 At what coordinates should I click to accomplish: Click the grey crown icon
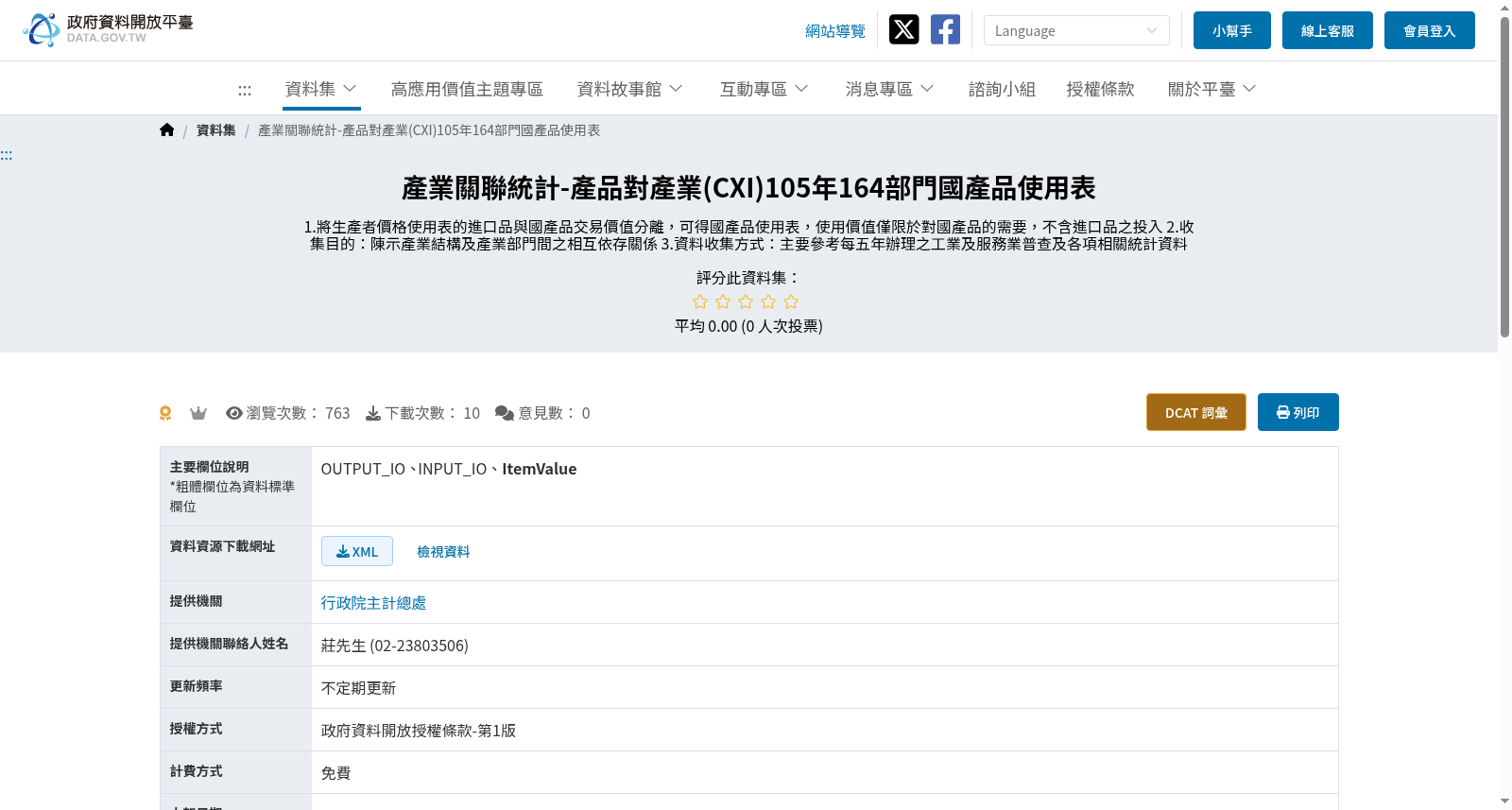pyautogui.click(x=198, y=413)
